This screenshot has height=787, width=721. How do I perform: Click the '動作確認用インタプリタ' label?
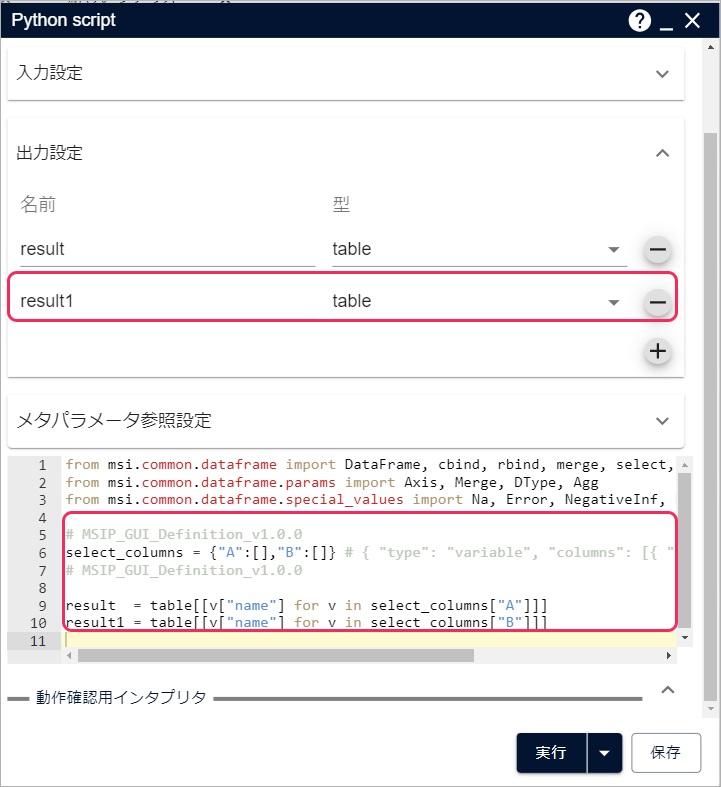[x=121, y=698]
